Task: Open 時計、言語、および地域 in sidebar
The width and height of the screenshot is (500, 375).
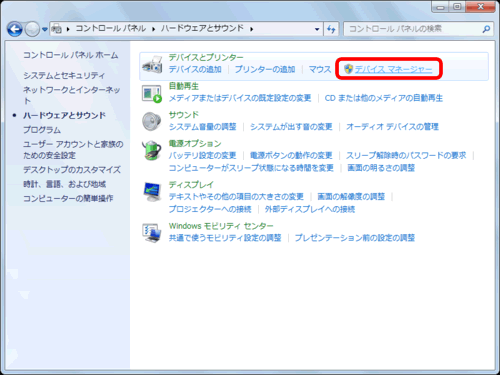Action: [x=65, y=184]
